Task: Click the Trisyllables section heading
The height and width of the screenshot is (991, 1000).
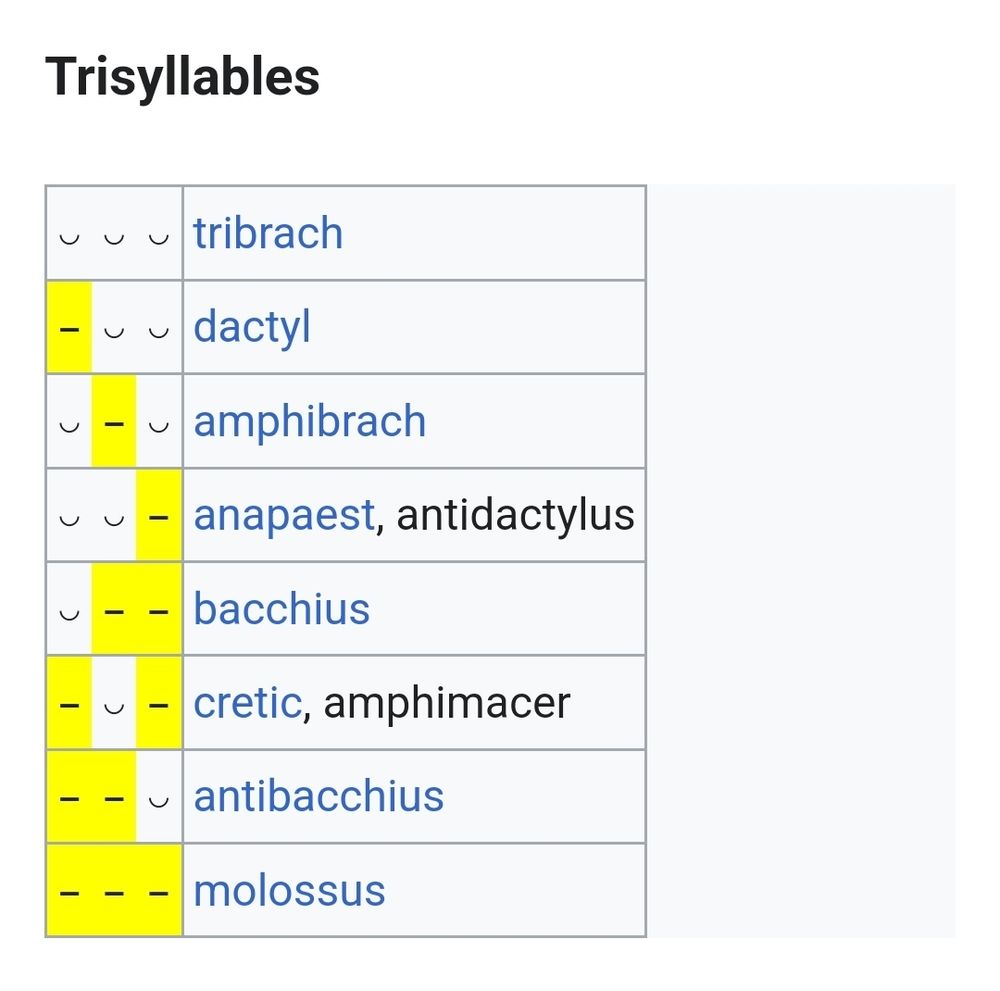Action: point(182,78)
